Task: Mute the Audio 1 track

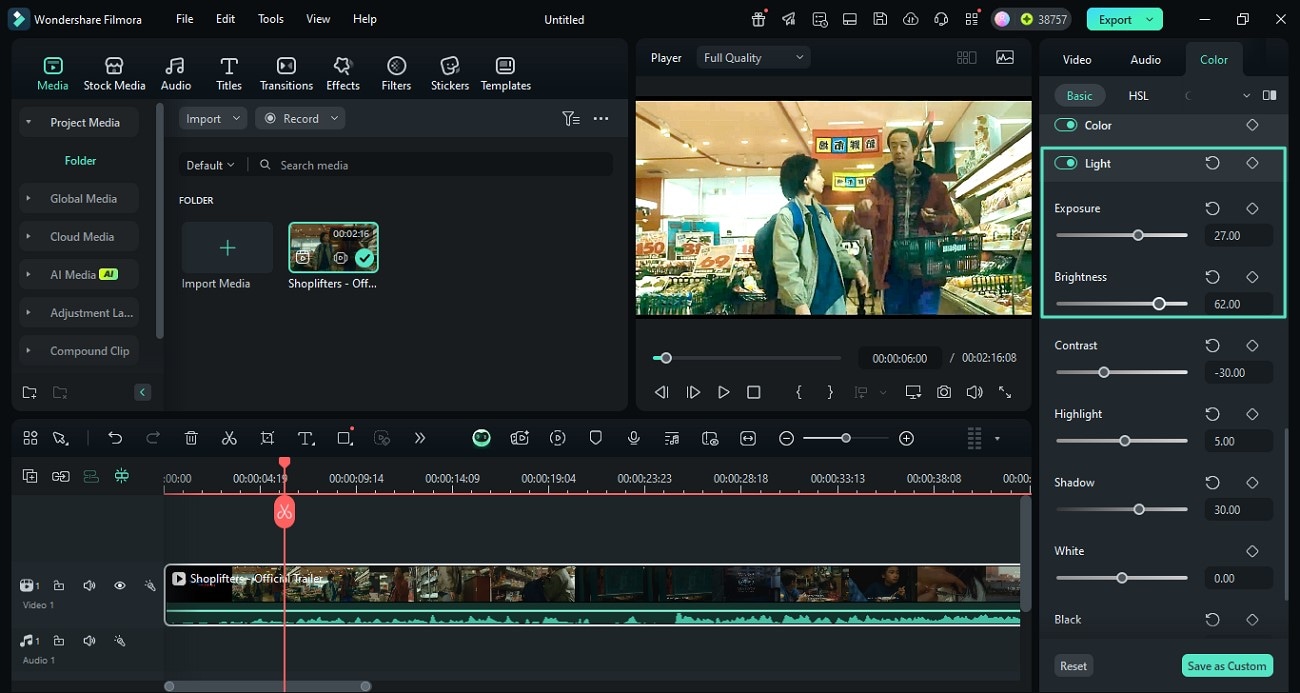Action: pyautogui.click(x=89, y=640)
